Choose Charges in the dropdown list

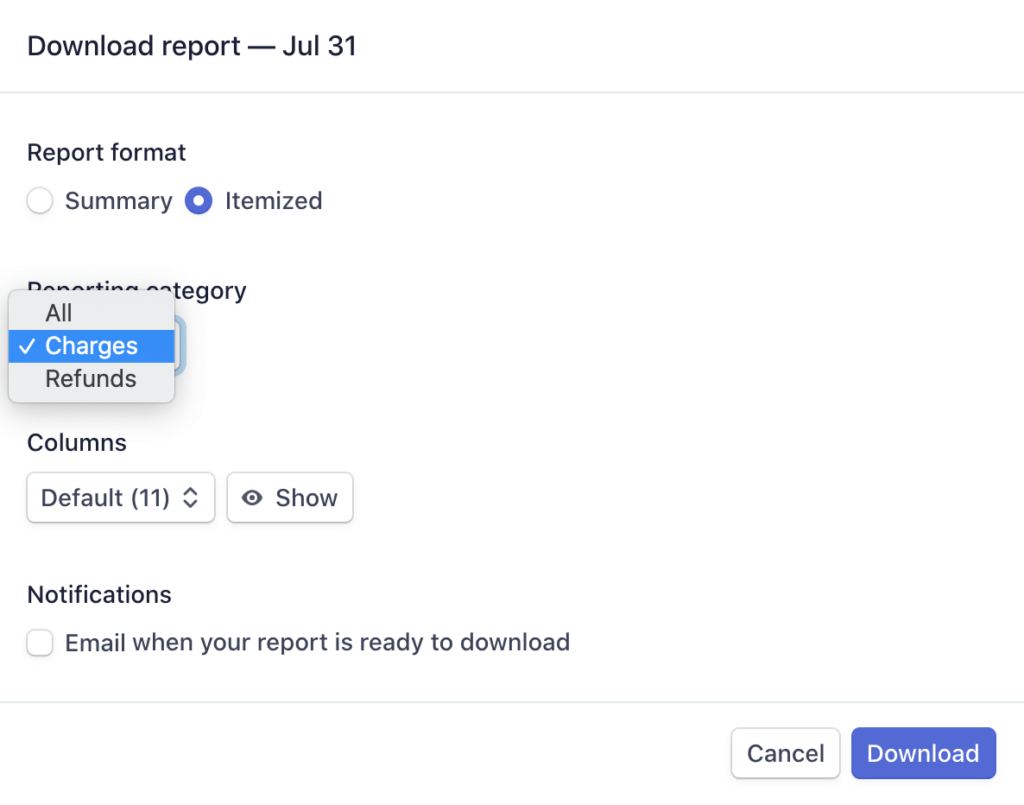91,346
